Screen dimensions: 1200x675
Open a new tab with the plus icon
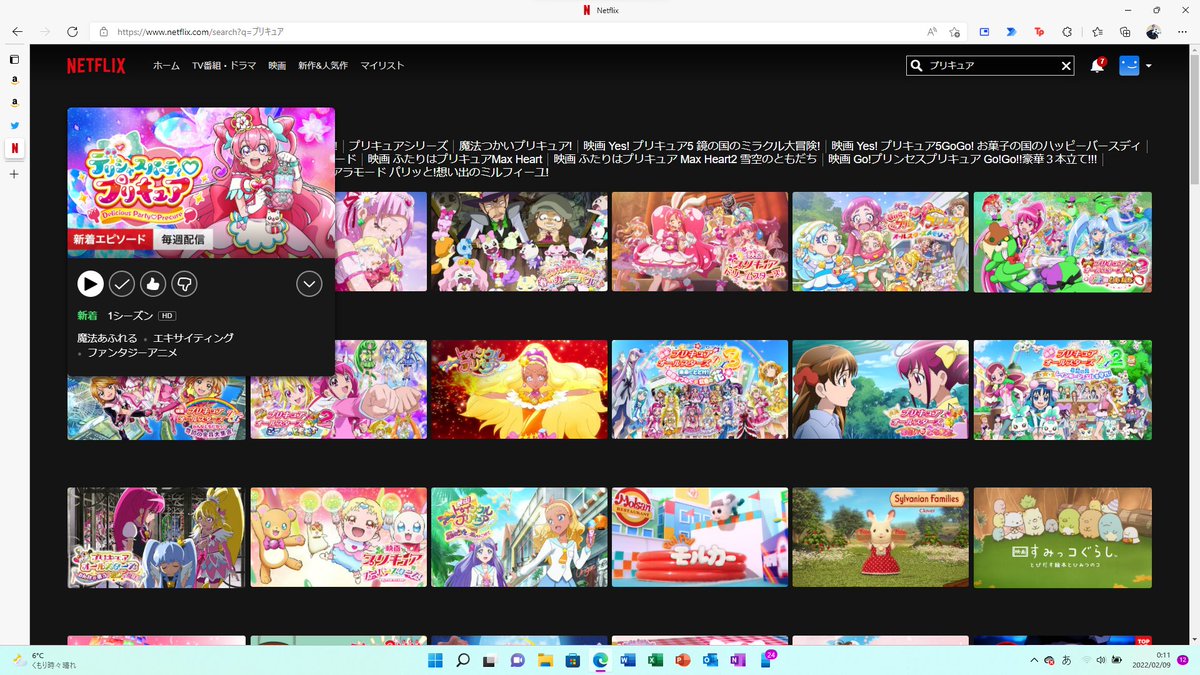click(x=14, y=174)
